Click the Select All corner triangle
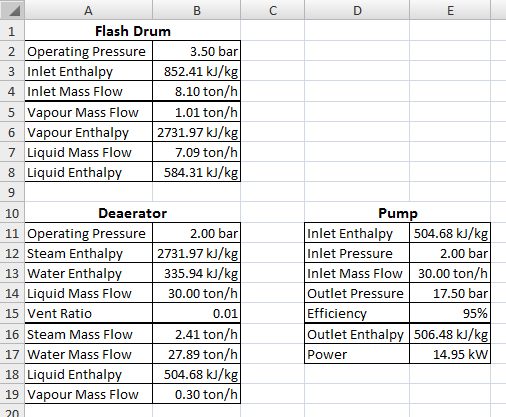The height and width of the screenshot is (417, 506). click(x=12, y=10)
